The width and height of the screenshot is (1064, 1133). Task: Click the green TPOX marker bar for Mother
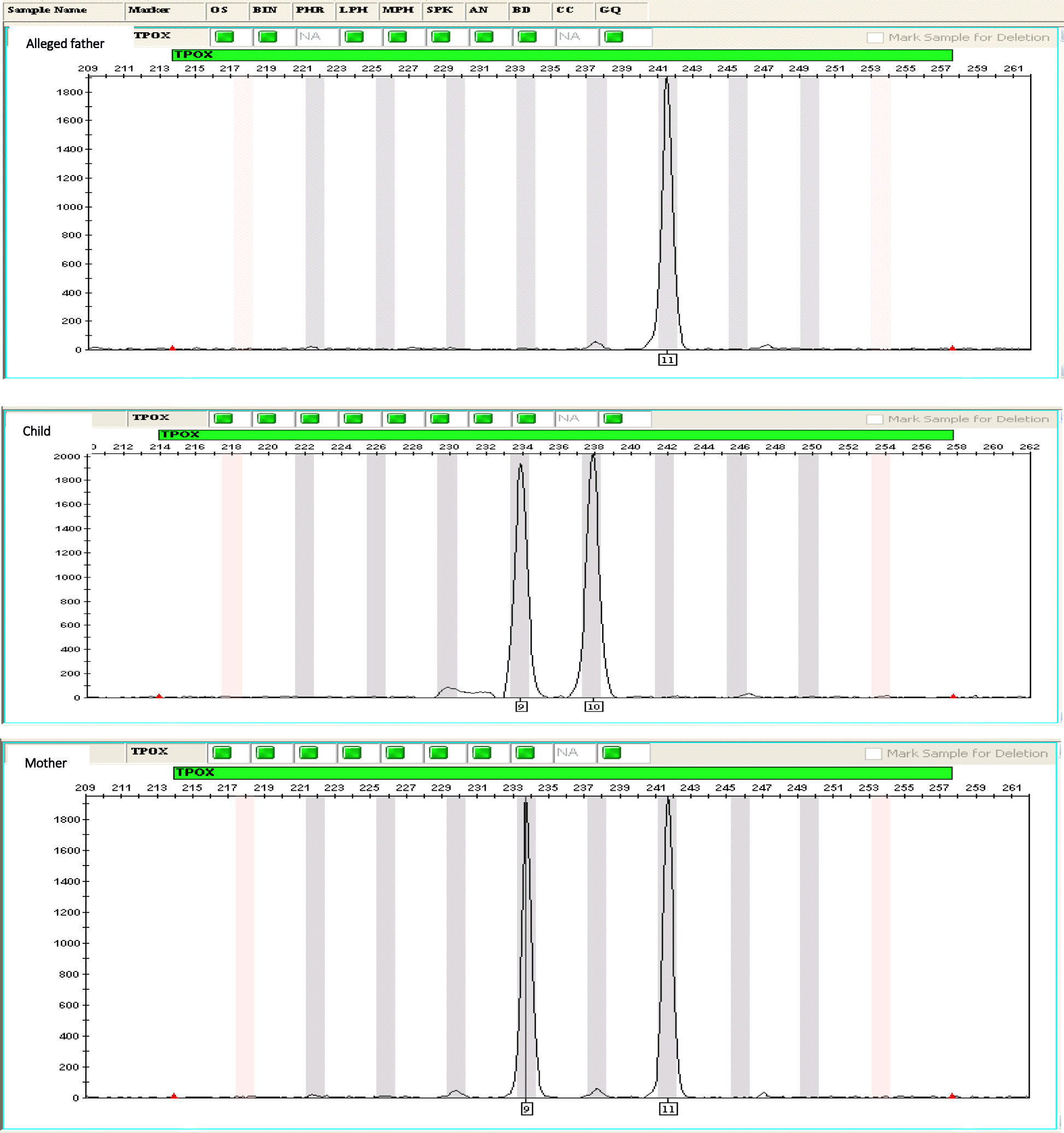(x=563, y=773)
